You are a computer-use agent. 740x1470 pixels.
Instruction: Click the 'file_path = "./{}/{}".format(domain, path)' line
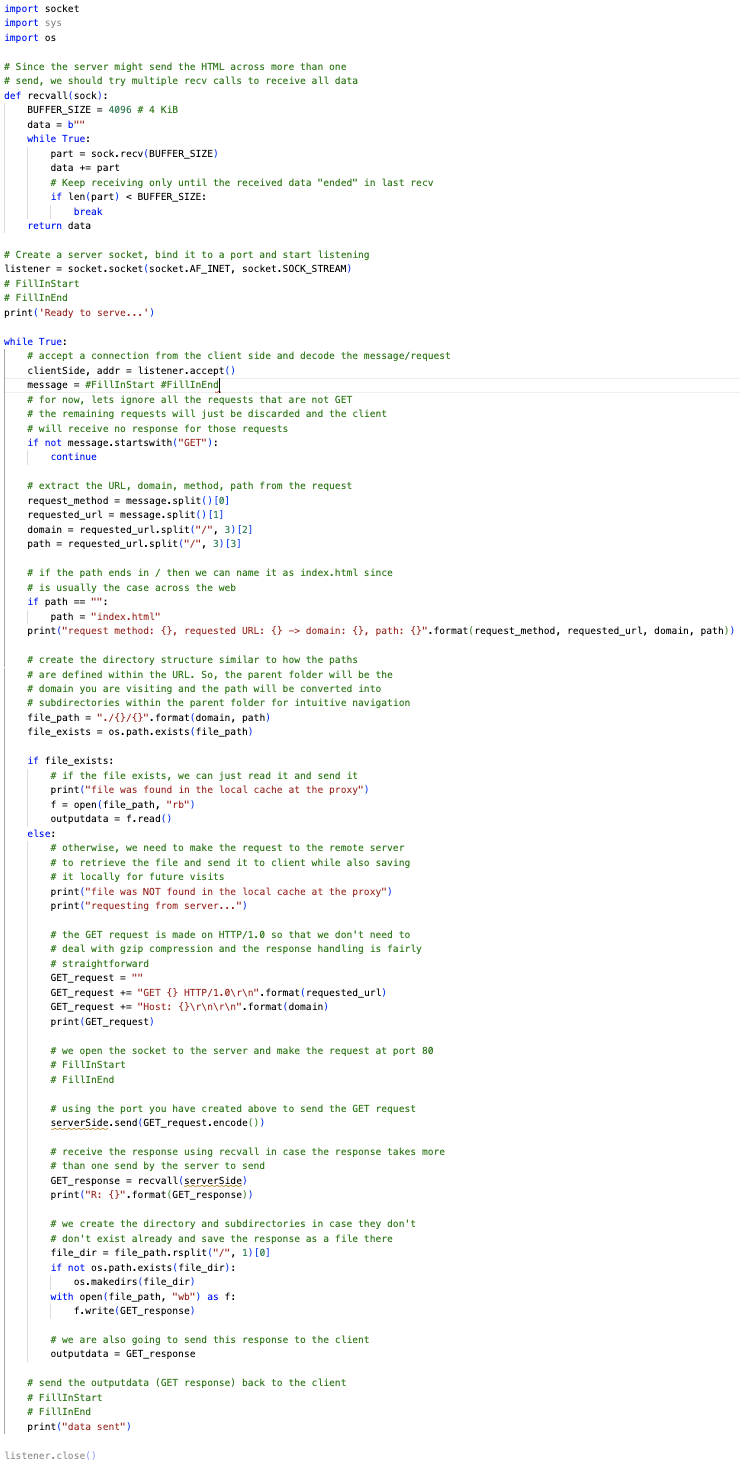pos(149,717)
